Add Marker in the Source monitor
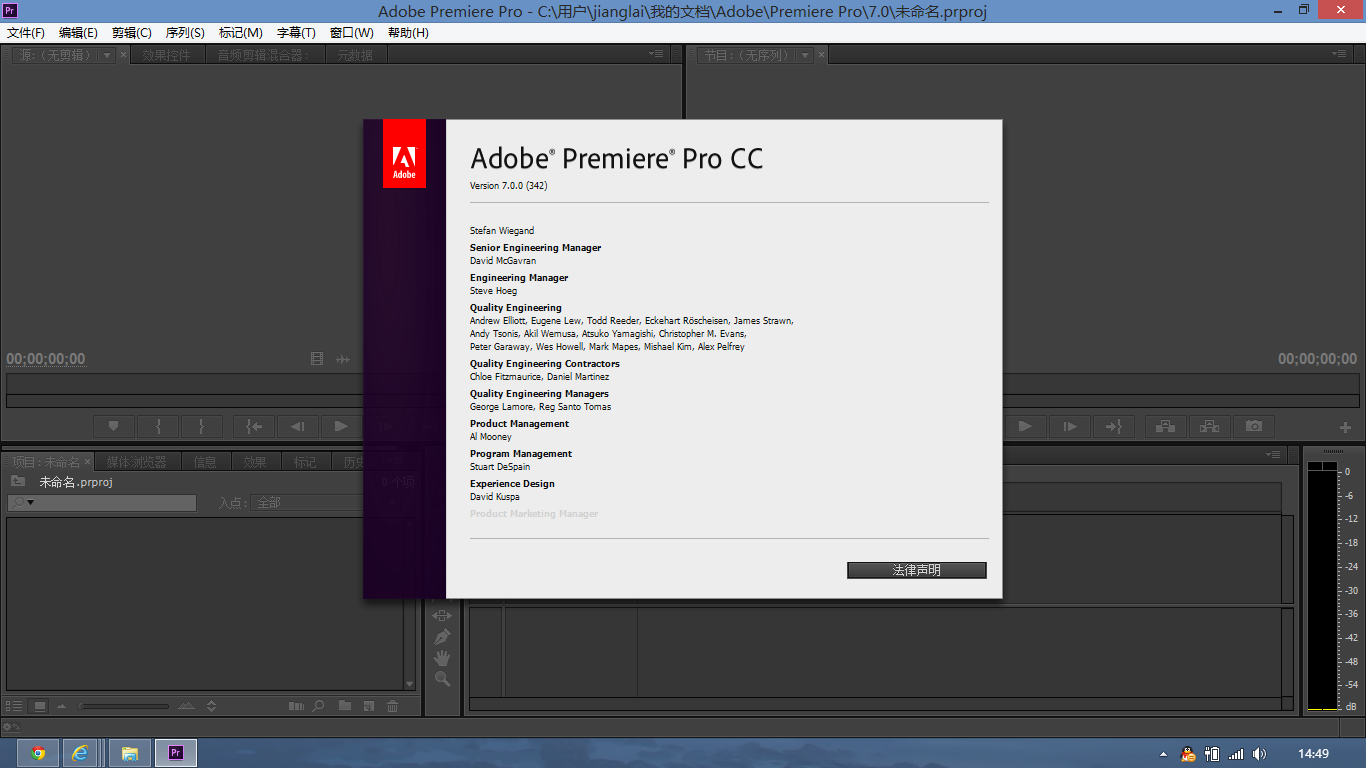The height and width of the screenshot is (768, 1366). [114, 426]
